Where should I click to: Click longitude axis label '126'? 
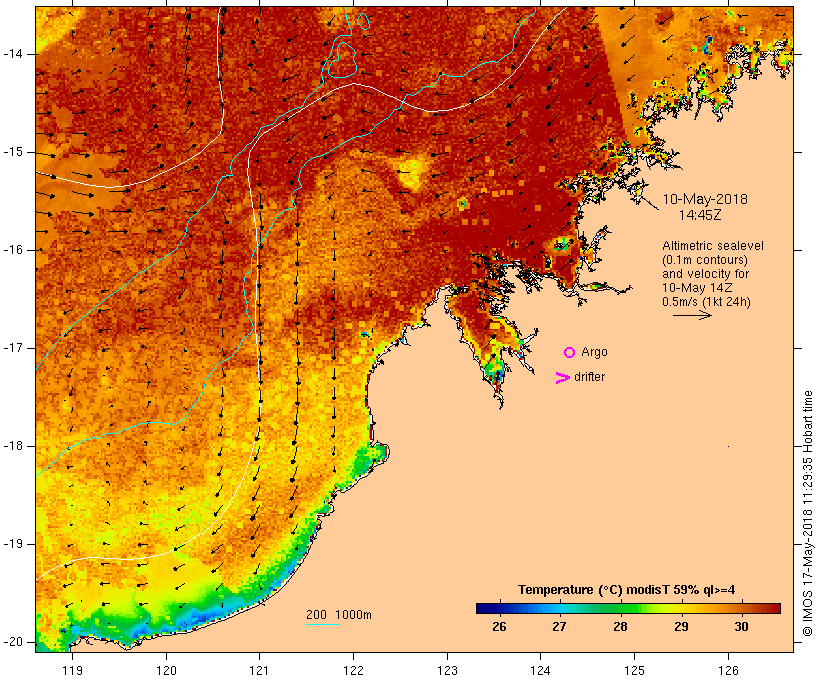728,670
